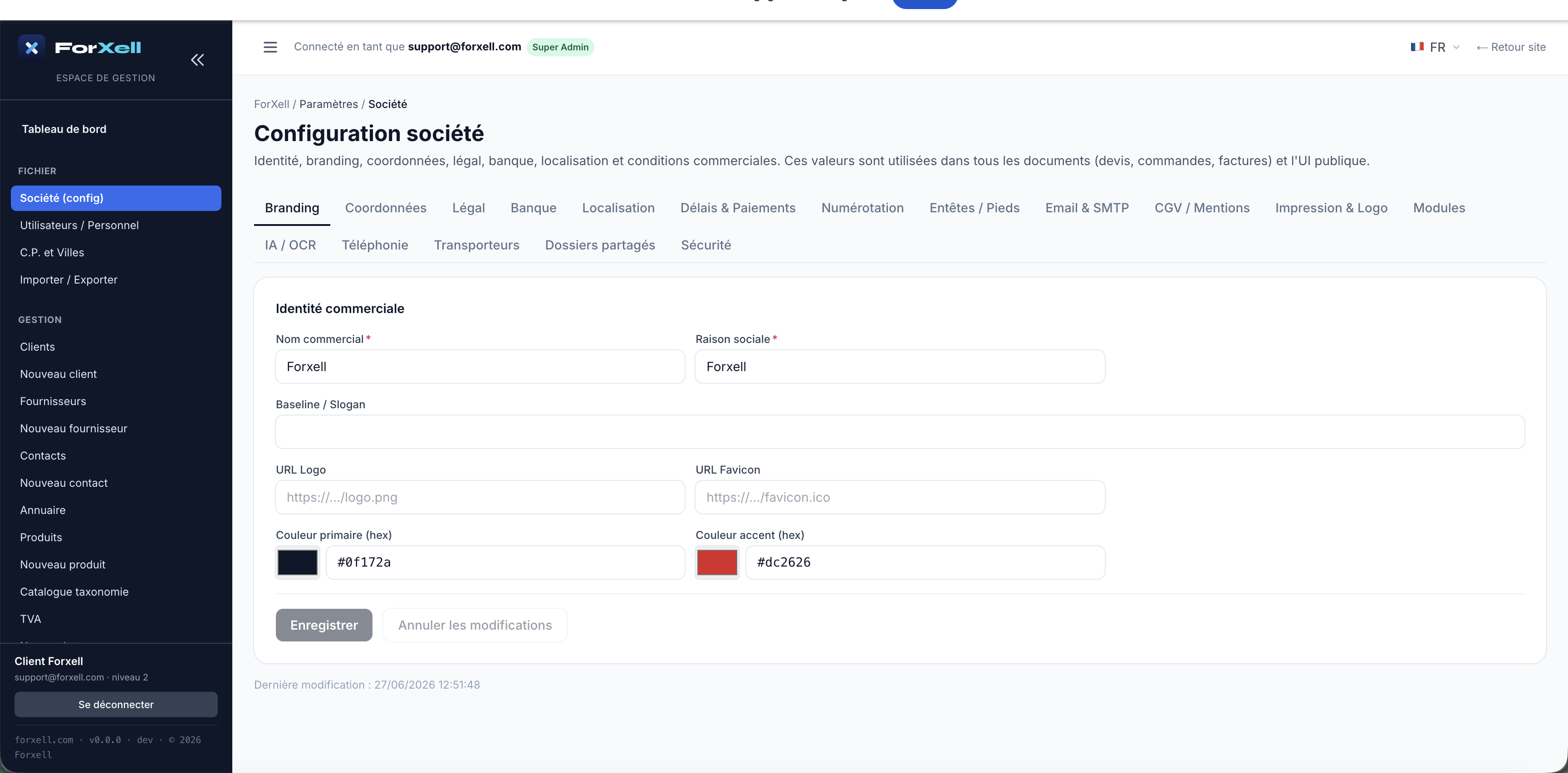1568x773 pixels.
Task: Switch to Coordonnées tab
Action: tap(386, 208)
